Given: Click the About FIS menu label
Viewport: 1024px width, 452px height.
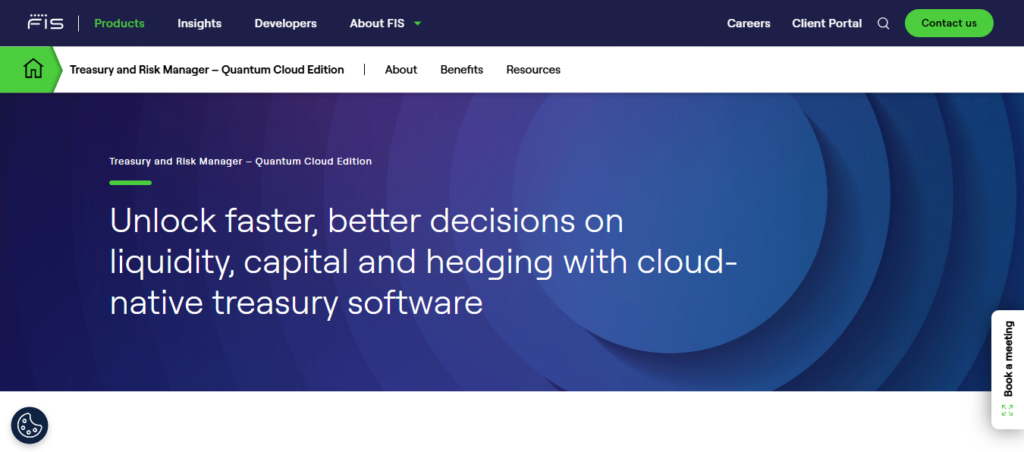Looking at the screenshot, I should point(377,23).
